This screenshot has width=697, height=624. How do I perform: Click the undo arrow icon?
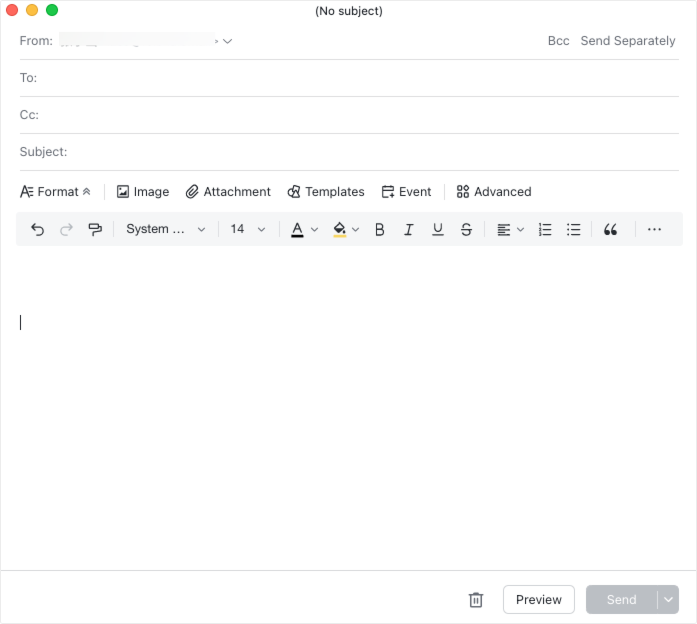click(38, 229)
